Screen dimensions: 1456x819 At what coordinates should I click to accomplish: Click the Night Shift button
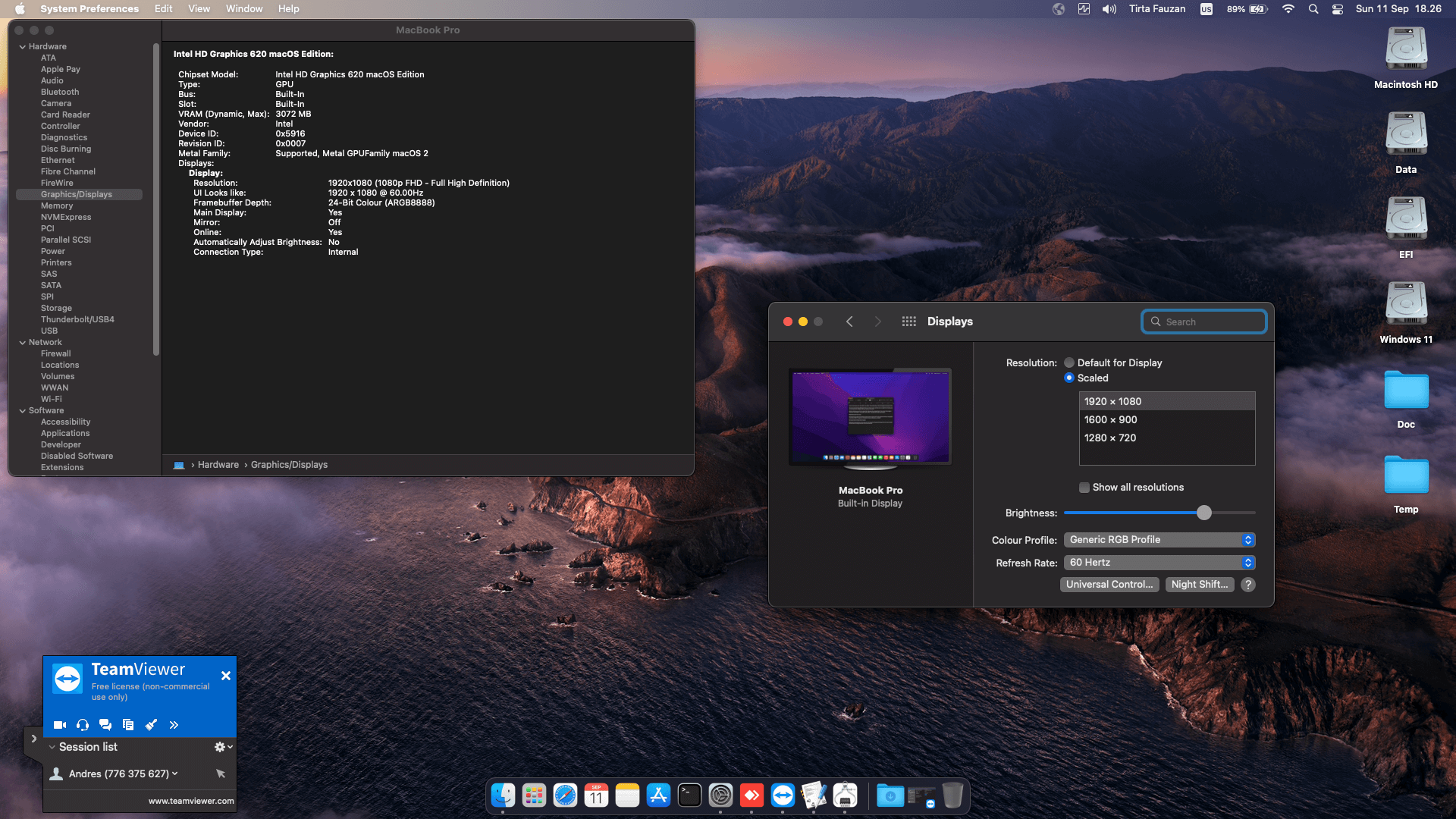1200,585
